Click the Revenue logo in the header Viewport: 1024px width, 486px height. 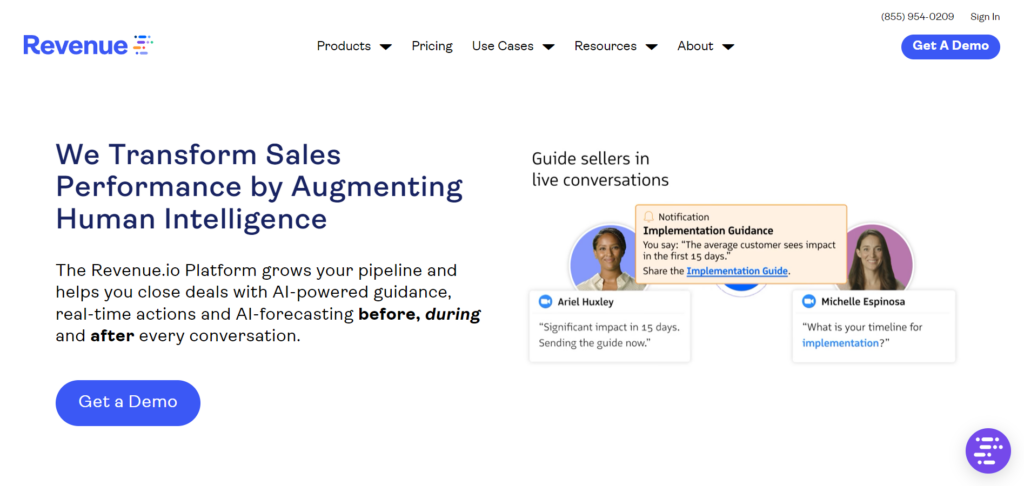click(x=88, y=45)
